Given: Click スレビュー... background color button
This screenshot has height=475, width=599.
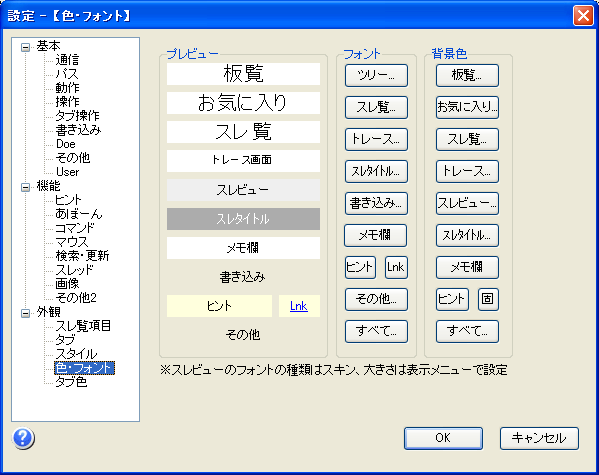Looking at the screenshot, I should [467, 203].
